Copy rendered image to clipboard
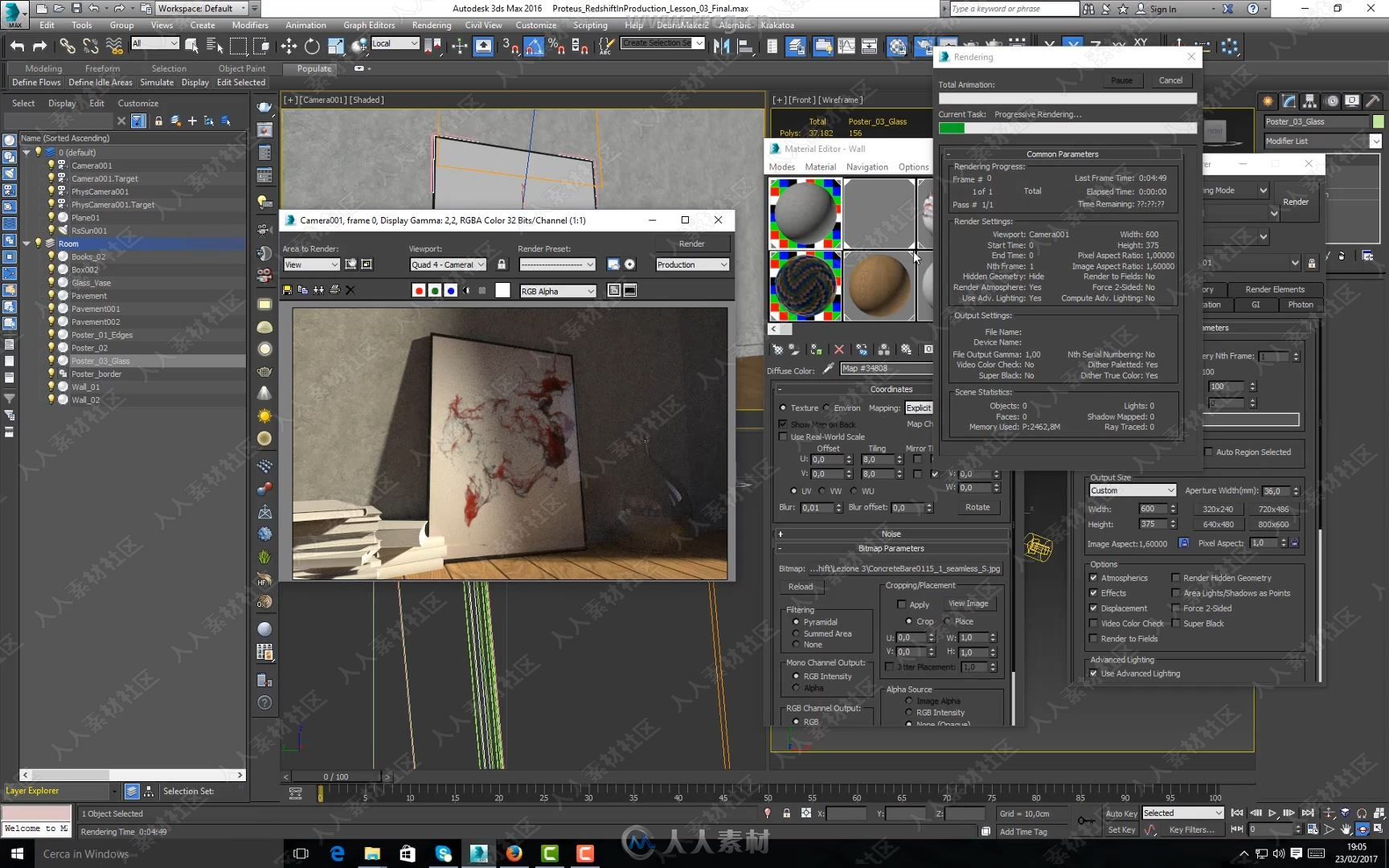This screenshot has width=1389, height=868. (303, 290)
